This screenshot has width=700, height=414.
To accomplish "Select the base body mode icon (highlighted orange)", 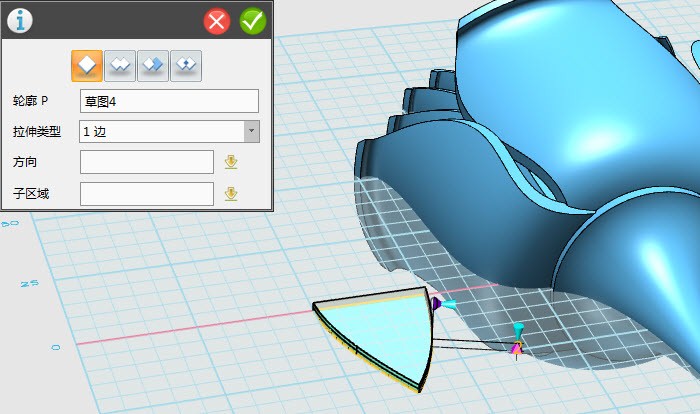I will 87,65.
